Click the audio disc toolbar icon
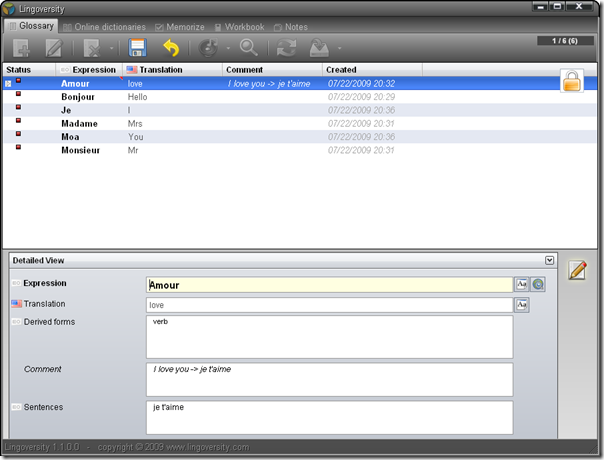This screenshot has width=604, height=460. click(x=208, y=48)
